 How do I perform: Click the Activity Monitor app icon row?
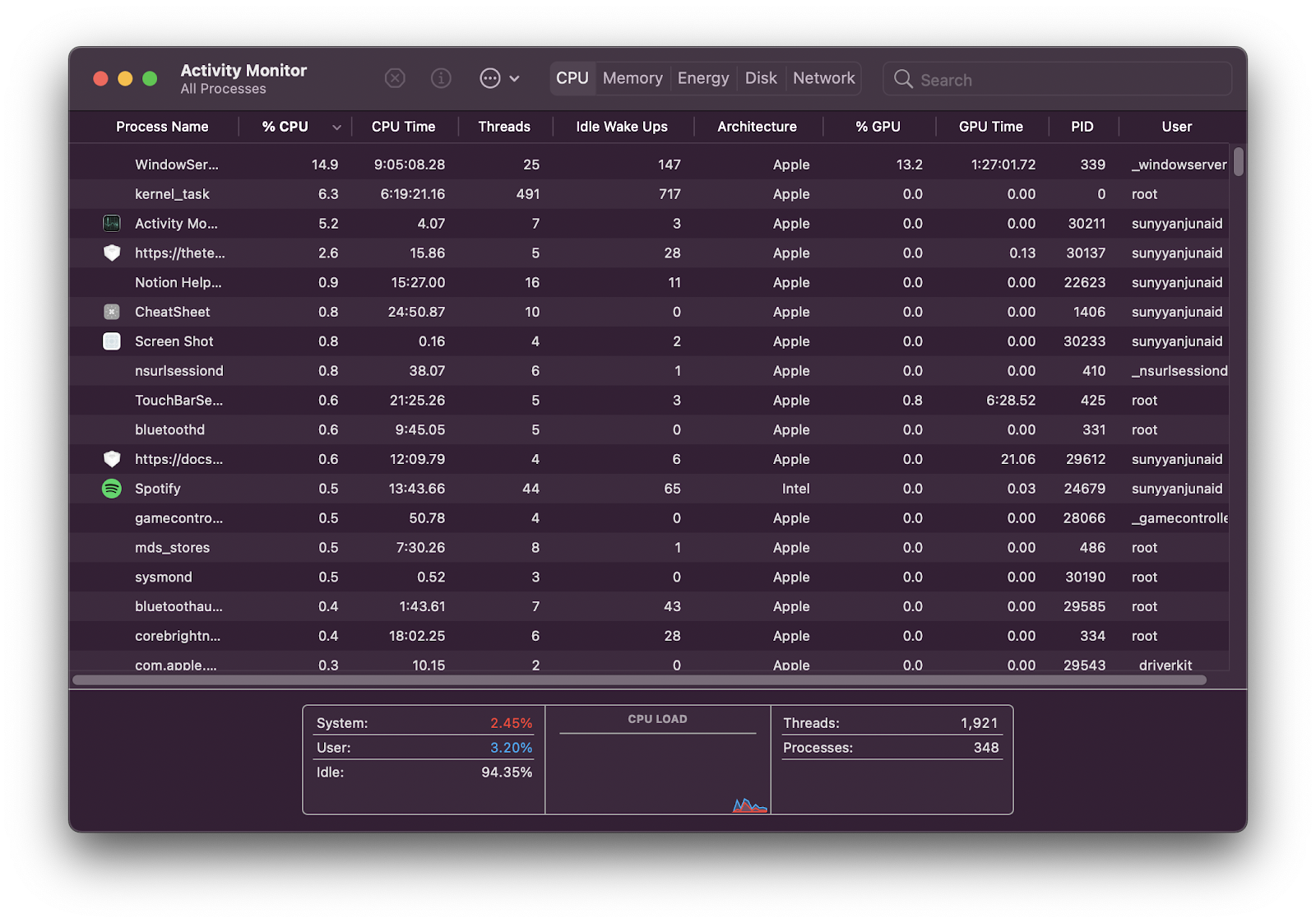pyautogui.click(x=649, y=224)
